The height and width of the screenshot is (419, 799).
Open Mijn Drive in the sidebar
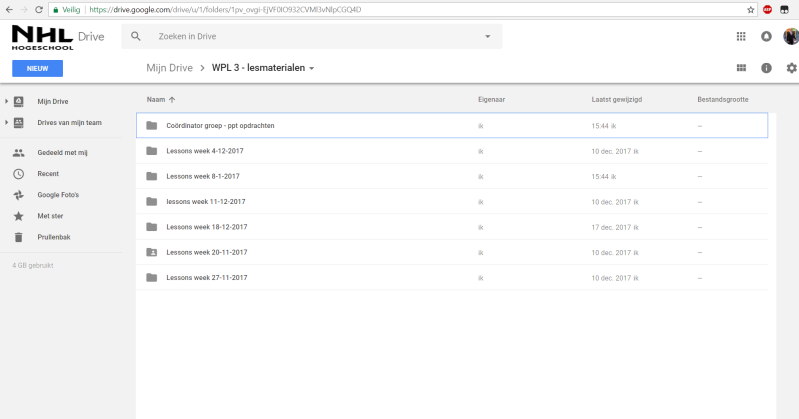coord(52,101)
